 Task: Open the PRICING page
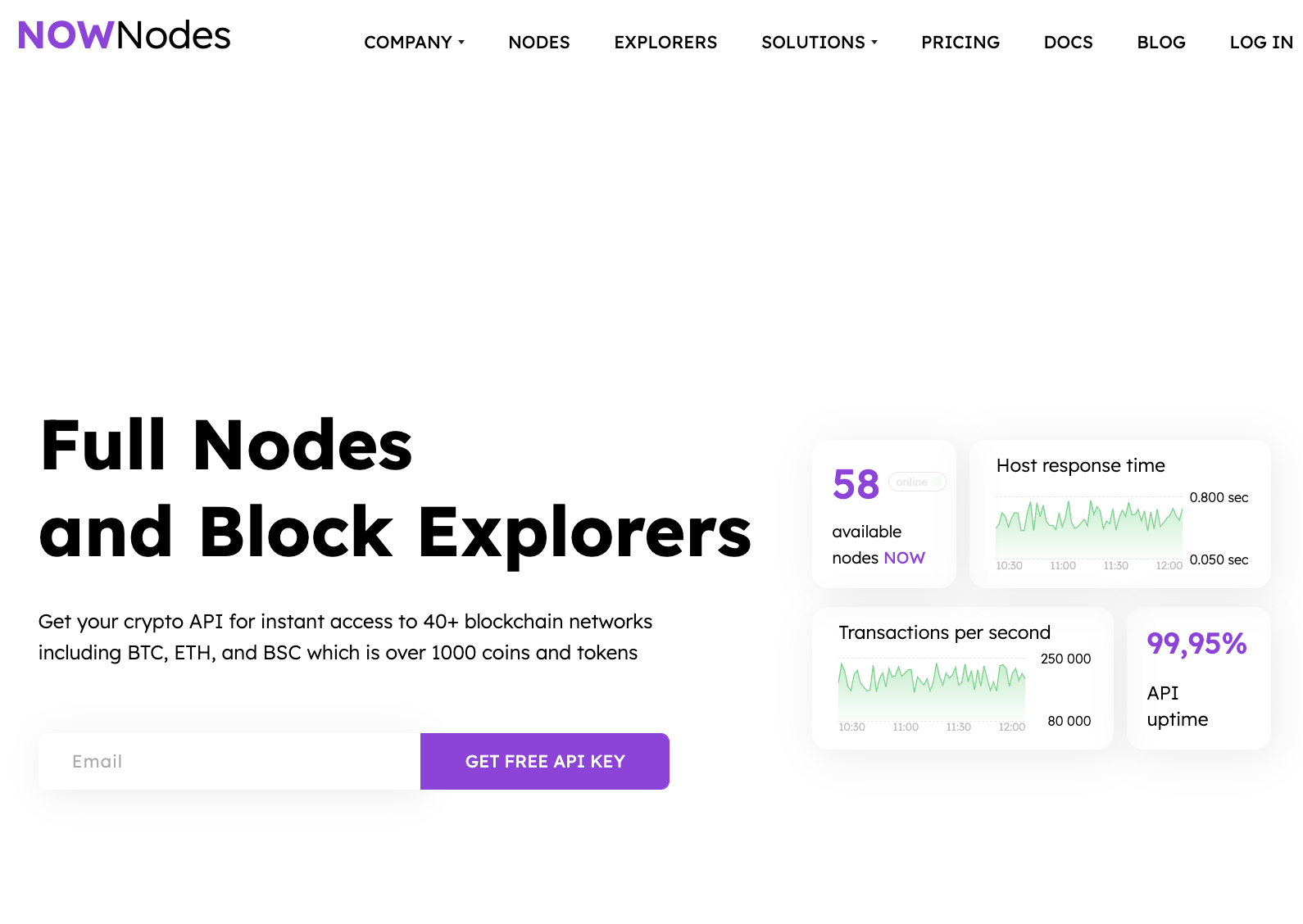point(960,43)
